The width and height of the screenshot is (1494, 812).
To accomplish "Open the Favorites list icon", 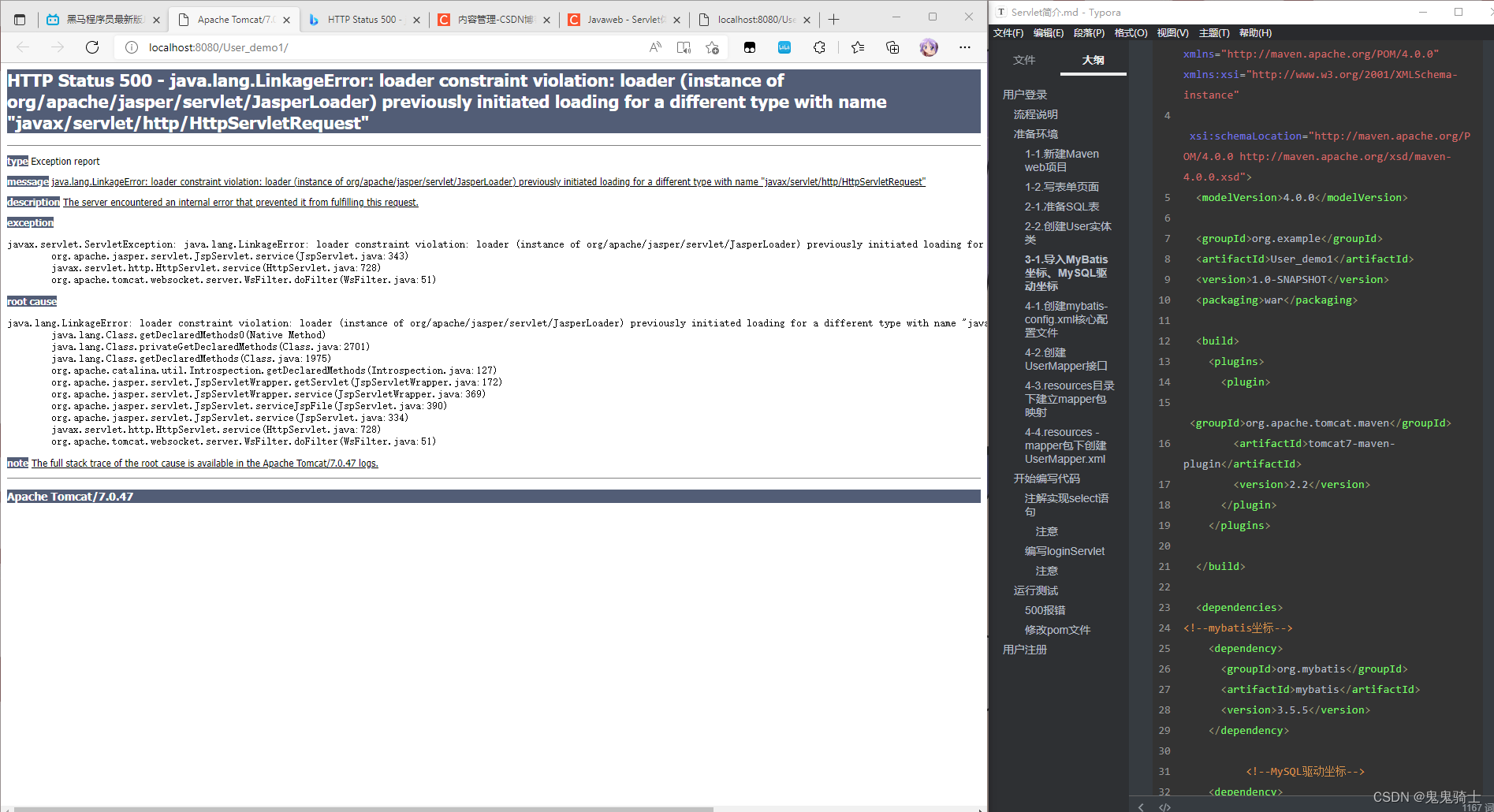I will [858, 47].
